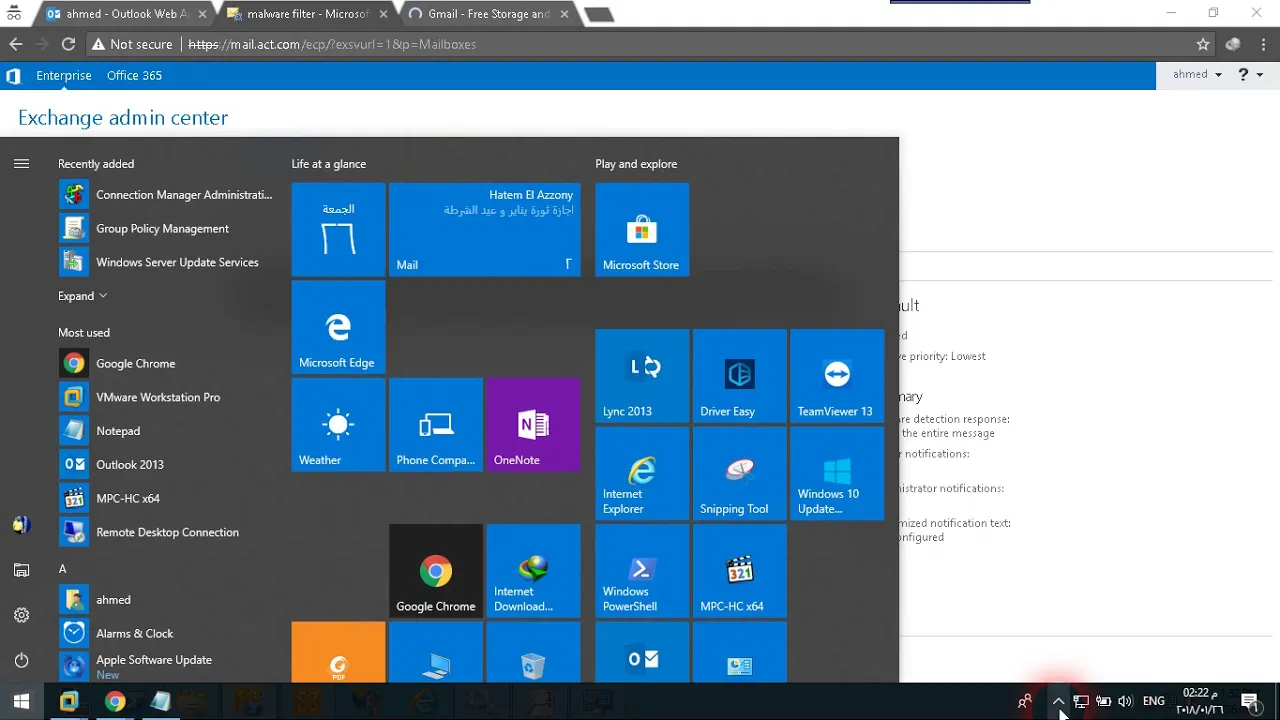Reload the current Chrome page
Viewport: 1280px width, 720px height.
[x=68, y=44]
